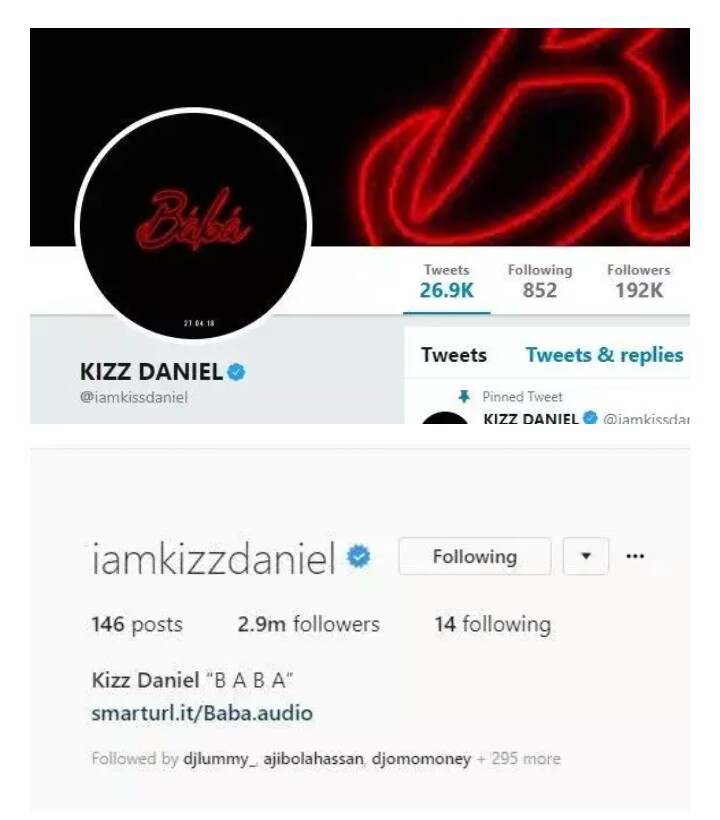720x820 pixels.
Task: Open the three-dot options menu
Action: tap(635, 556)
